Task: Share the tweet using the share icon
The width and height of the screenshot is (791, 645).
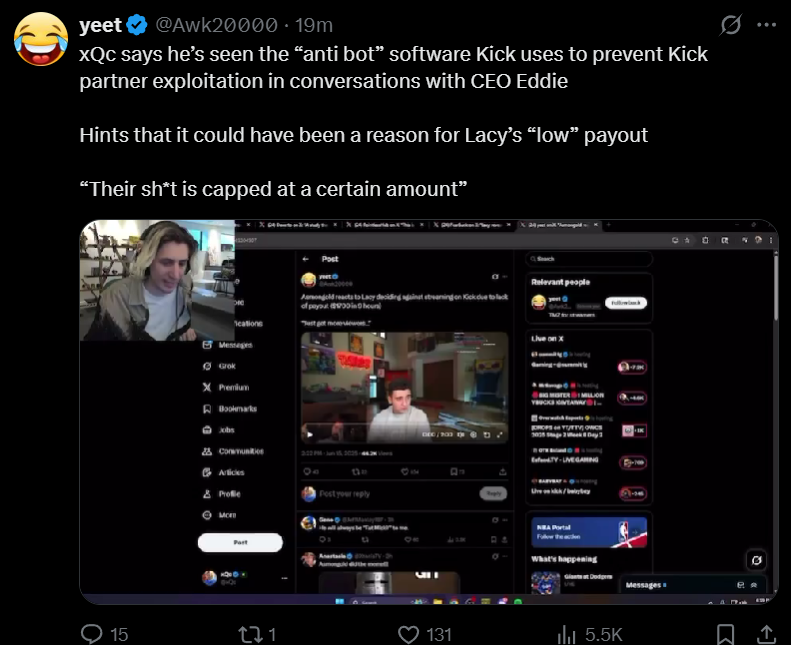Action: 766,634
